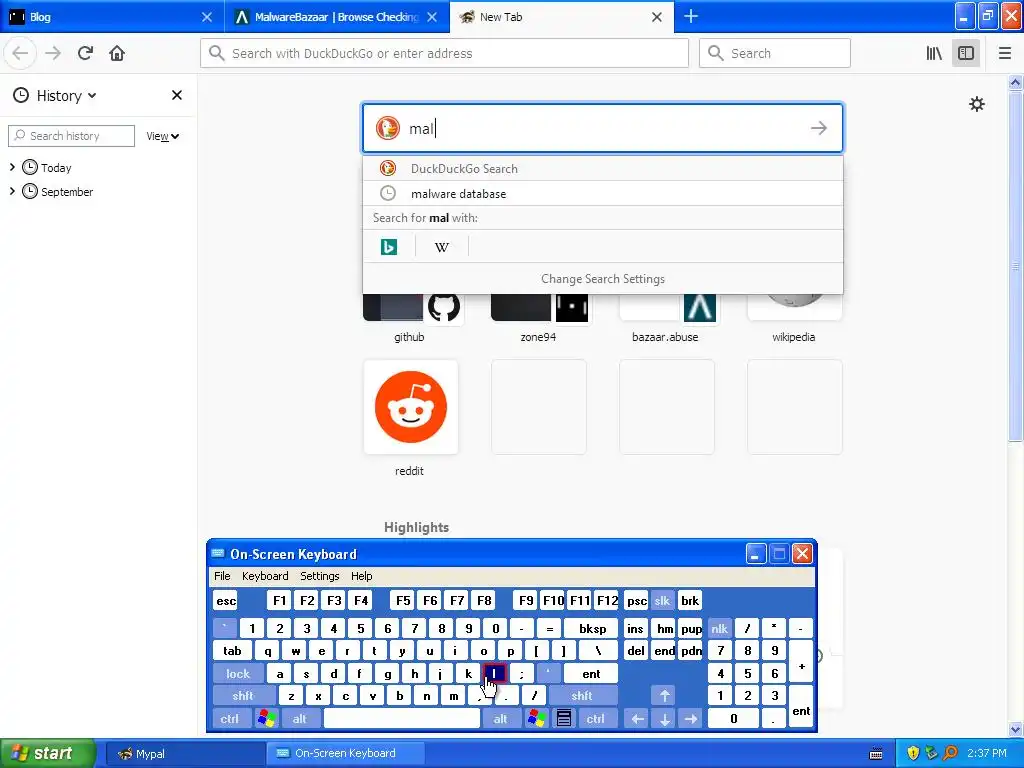
Task: Click the up arrow key
Action: point(664,696)
